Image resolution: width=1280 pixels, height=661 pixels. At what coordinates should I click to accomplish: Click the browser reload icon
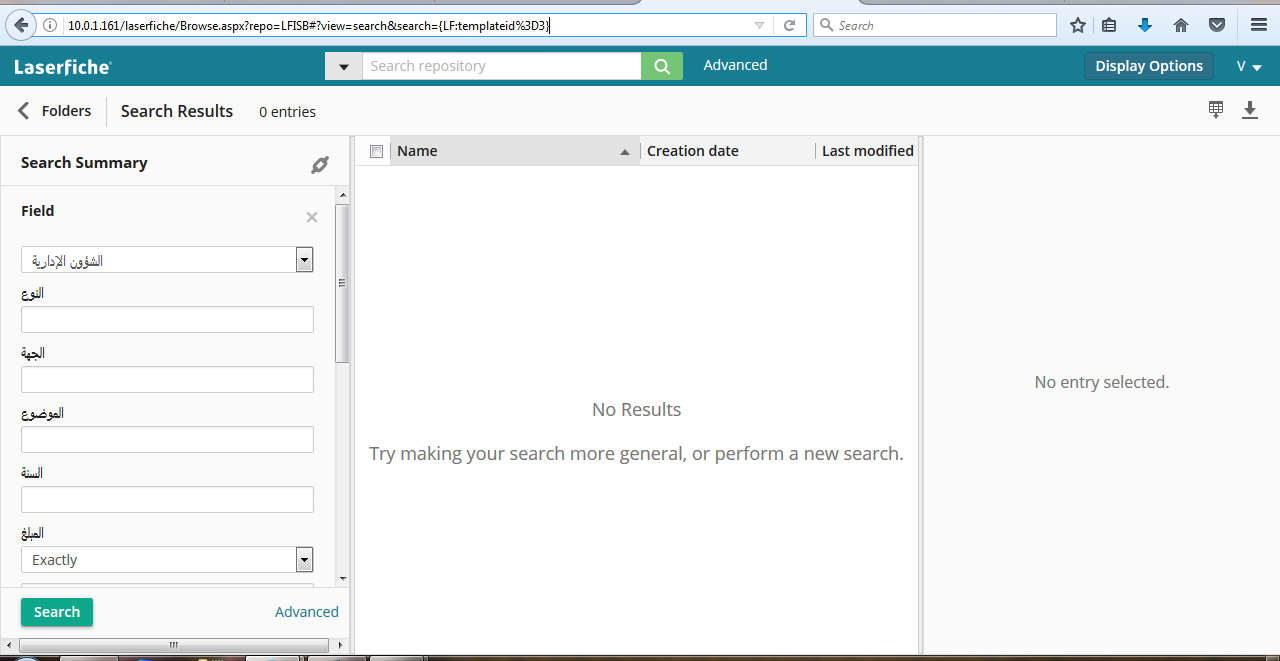[789, 25]
